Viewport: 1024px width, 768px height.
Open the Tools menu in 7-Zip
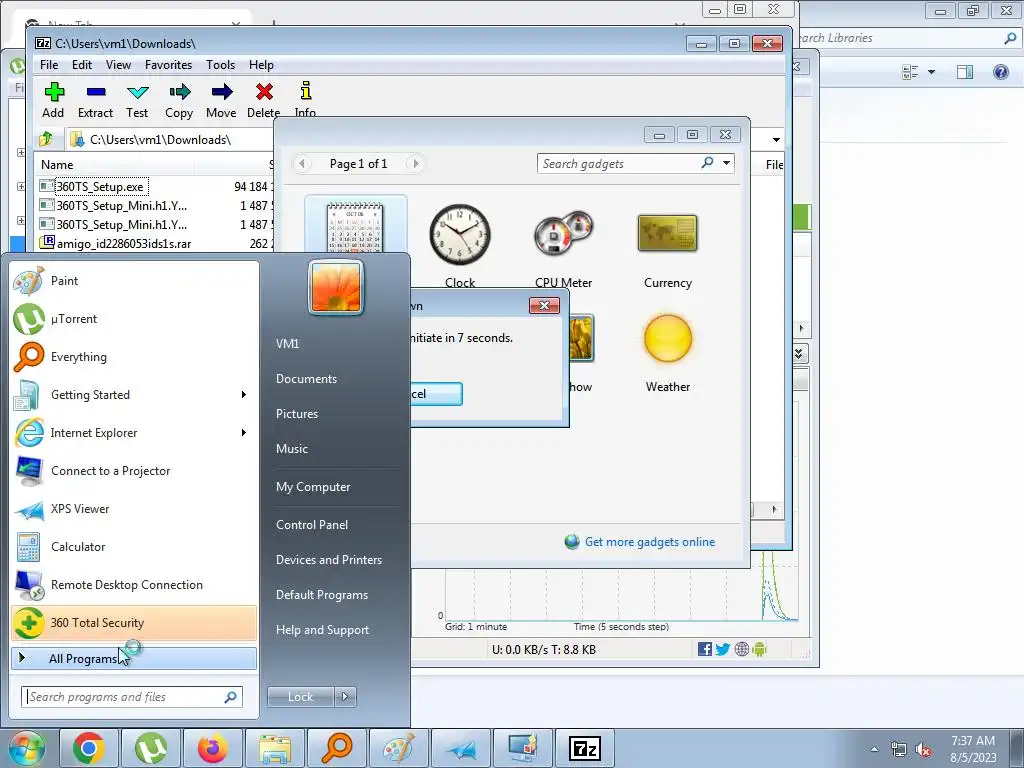[x=220, y=65]
